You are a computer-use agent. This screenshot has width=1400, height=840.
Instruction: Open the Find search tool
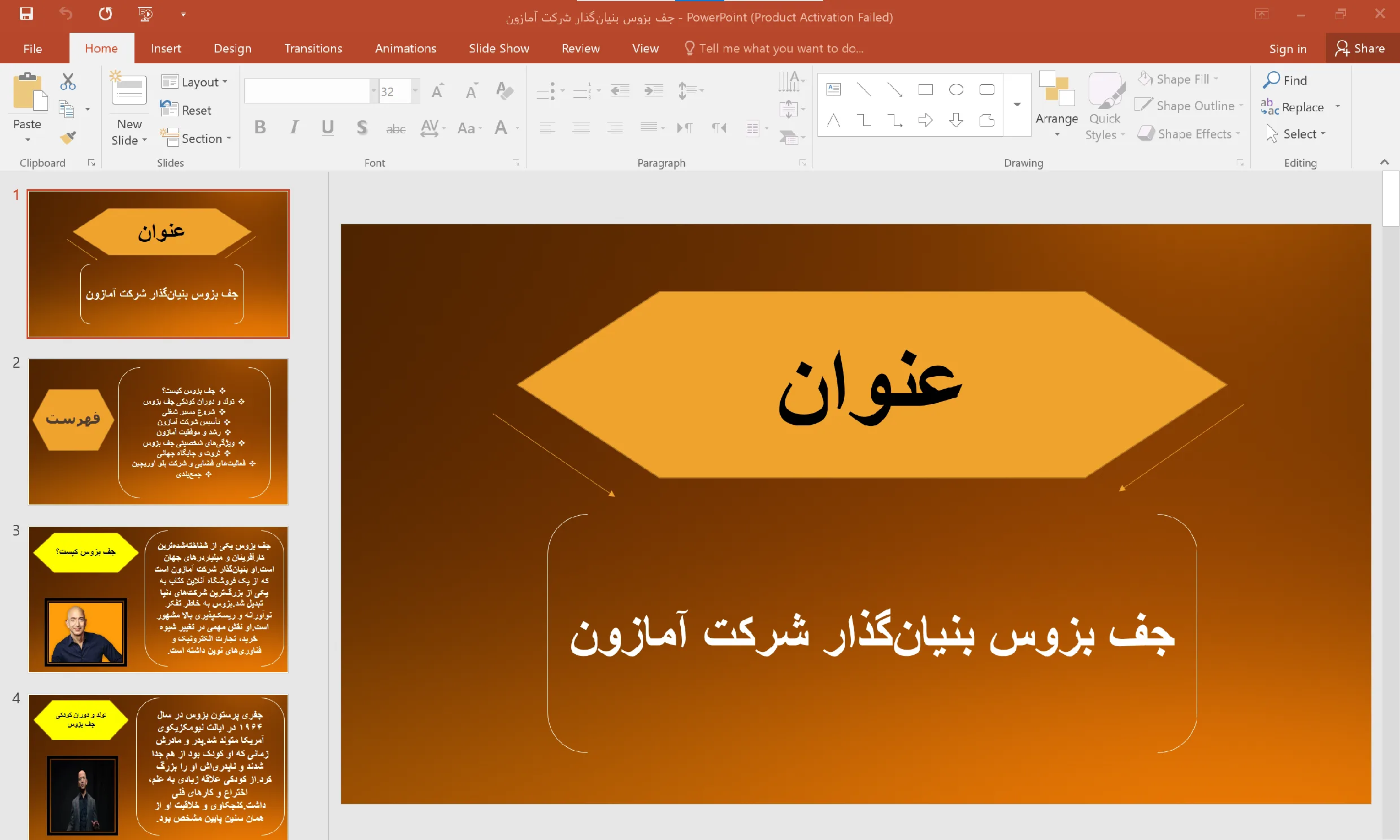coord(1285,80)
